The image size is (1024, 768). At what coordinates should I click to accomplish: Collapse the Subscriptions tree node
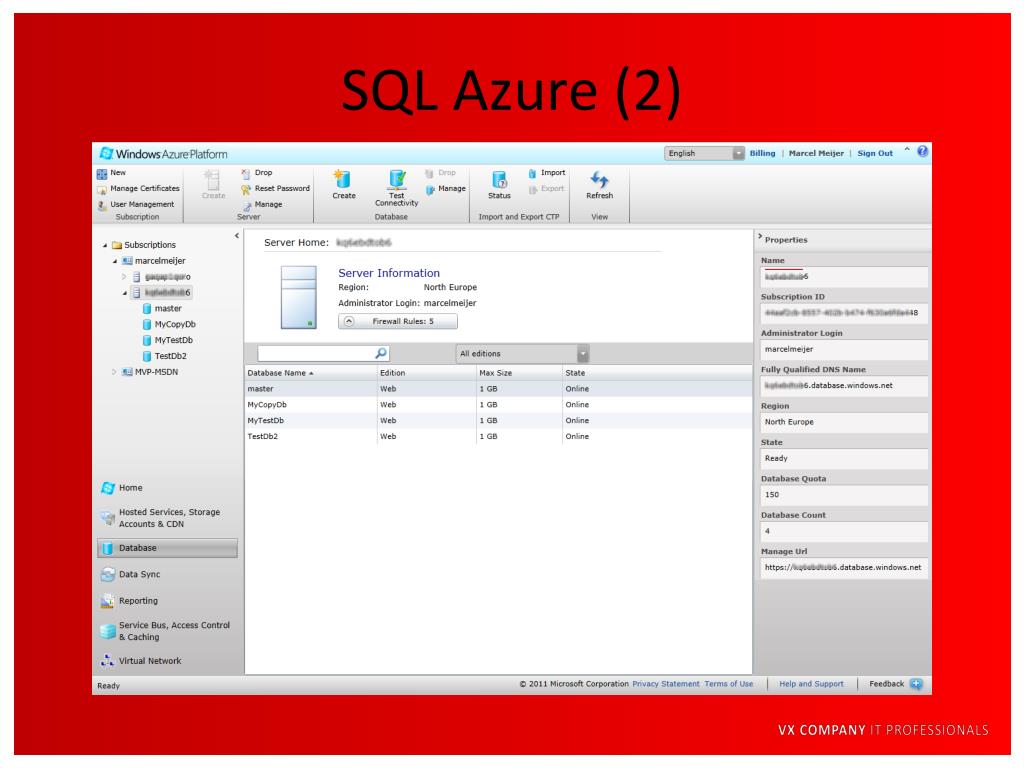(x=105, y=246)
